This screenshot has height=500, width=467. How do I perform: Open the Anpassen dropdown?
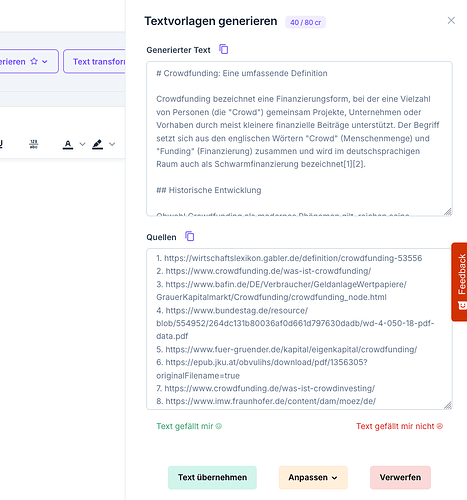coord(313,477)
